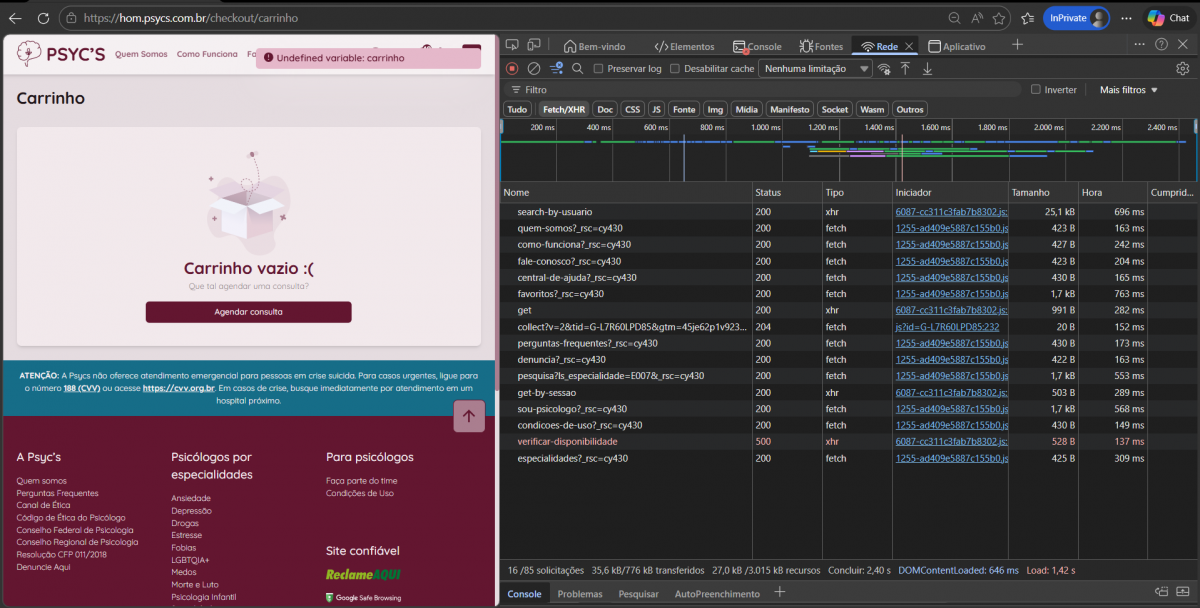Viewport: 1200px width, 608px height.
Task: Open the Nenhuma limitação throttling dropdown
Action: click(814, 69)
